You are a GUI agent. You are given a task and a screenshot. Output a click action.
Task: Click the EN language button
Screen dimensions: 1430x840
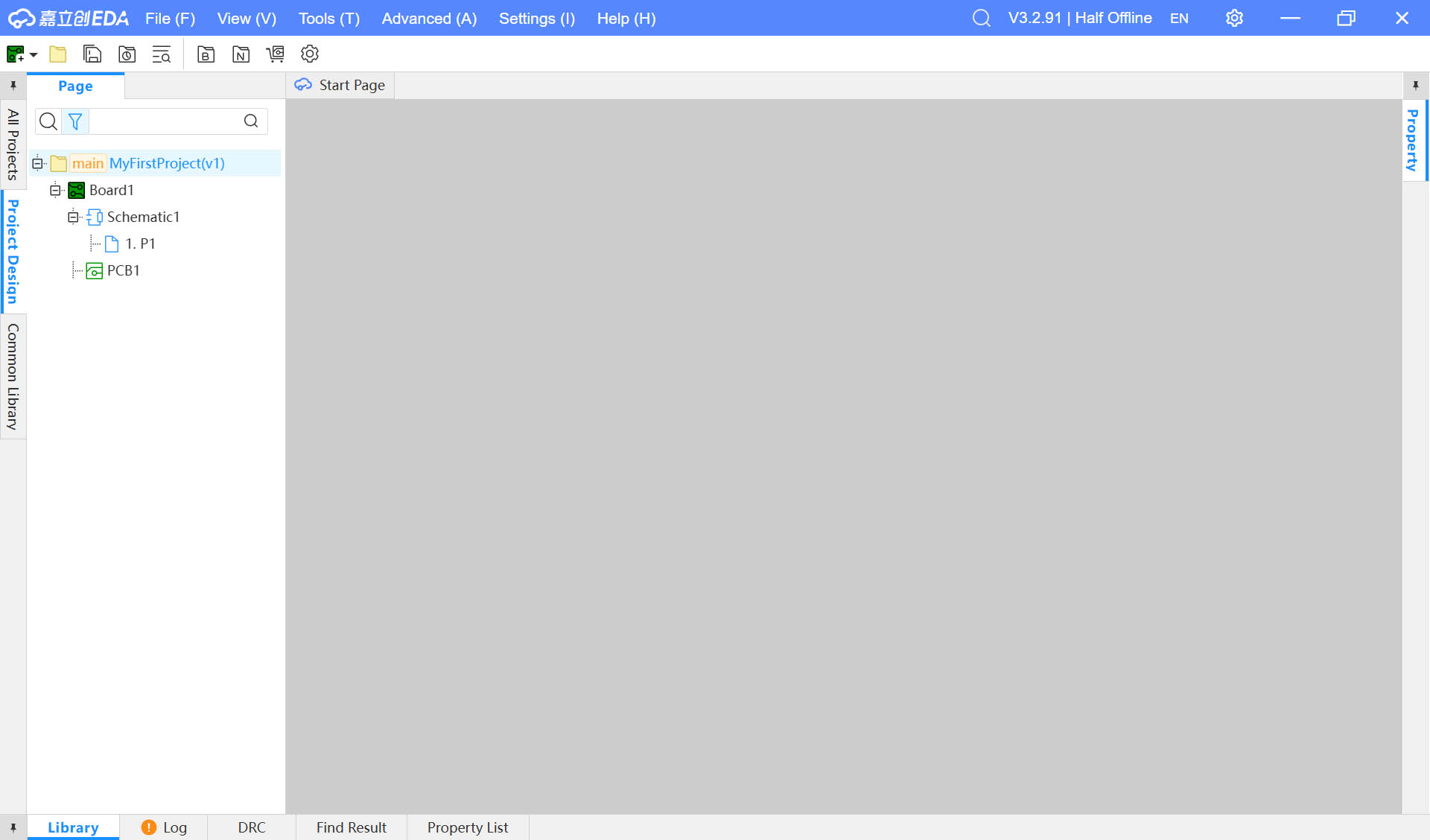pos(1179,19)
